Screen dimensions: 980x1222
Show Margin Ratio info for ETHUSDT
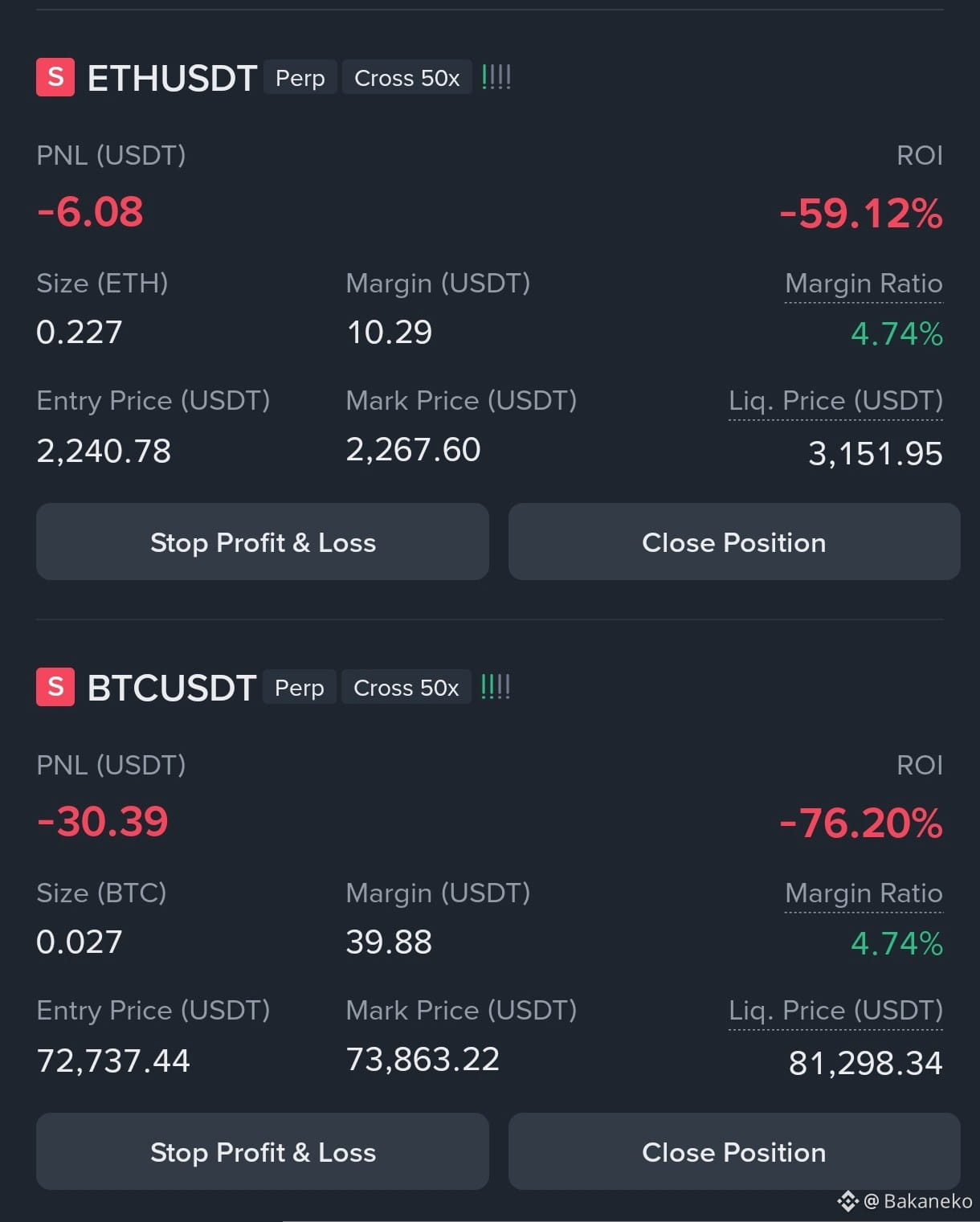[x=864, y=284]
